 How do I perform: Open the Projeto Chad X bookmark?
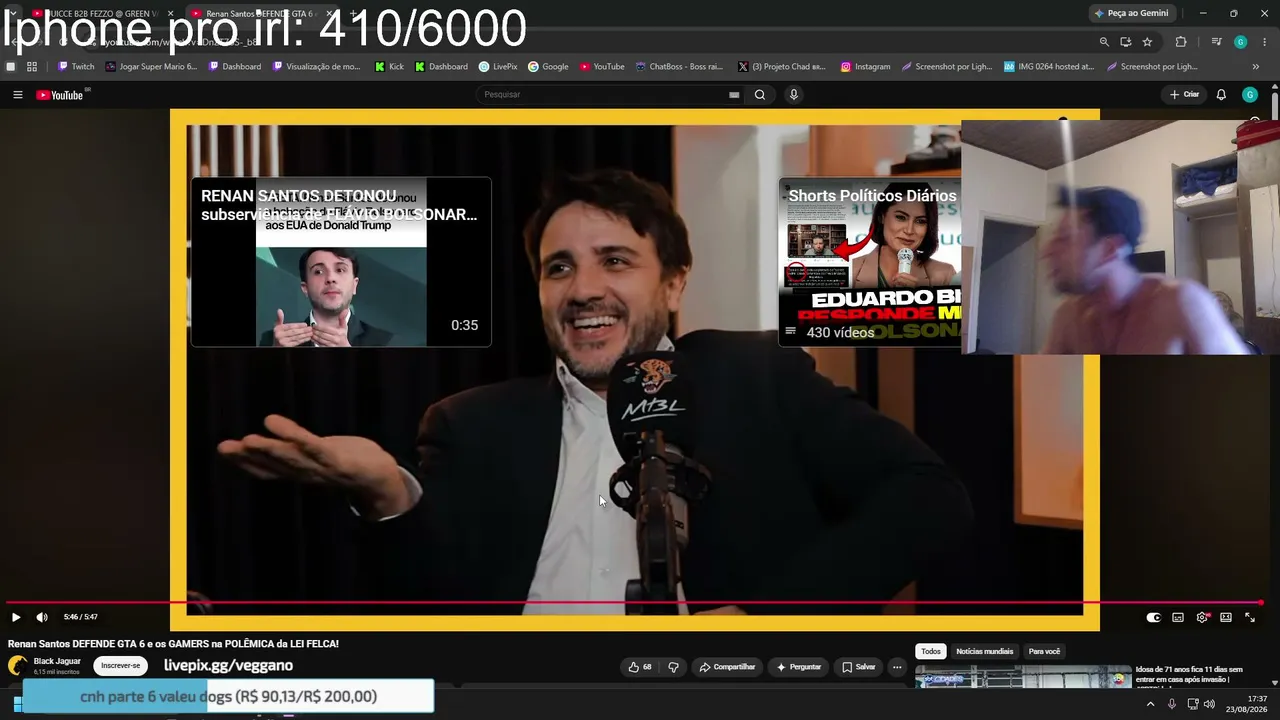(782, 67)
